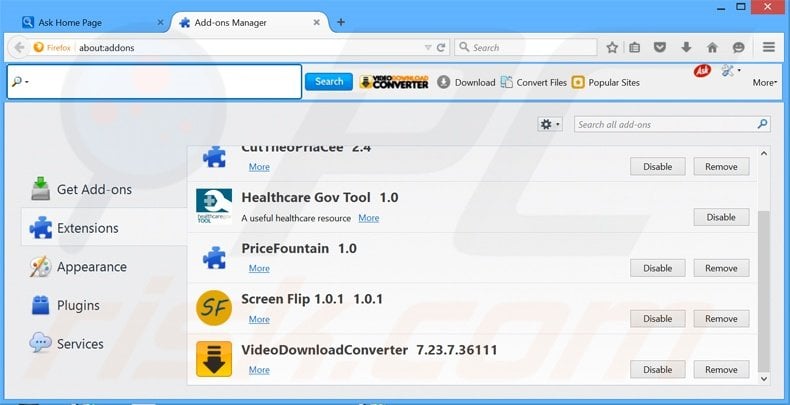Click the Download toolbar button
This screenshot has width=790, height=405.
coord(466,82)
